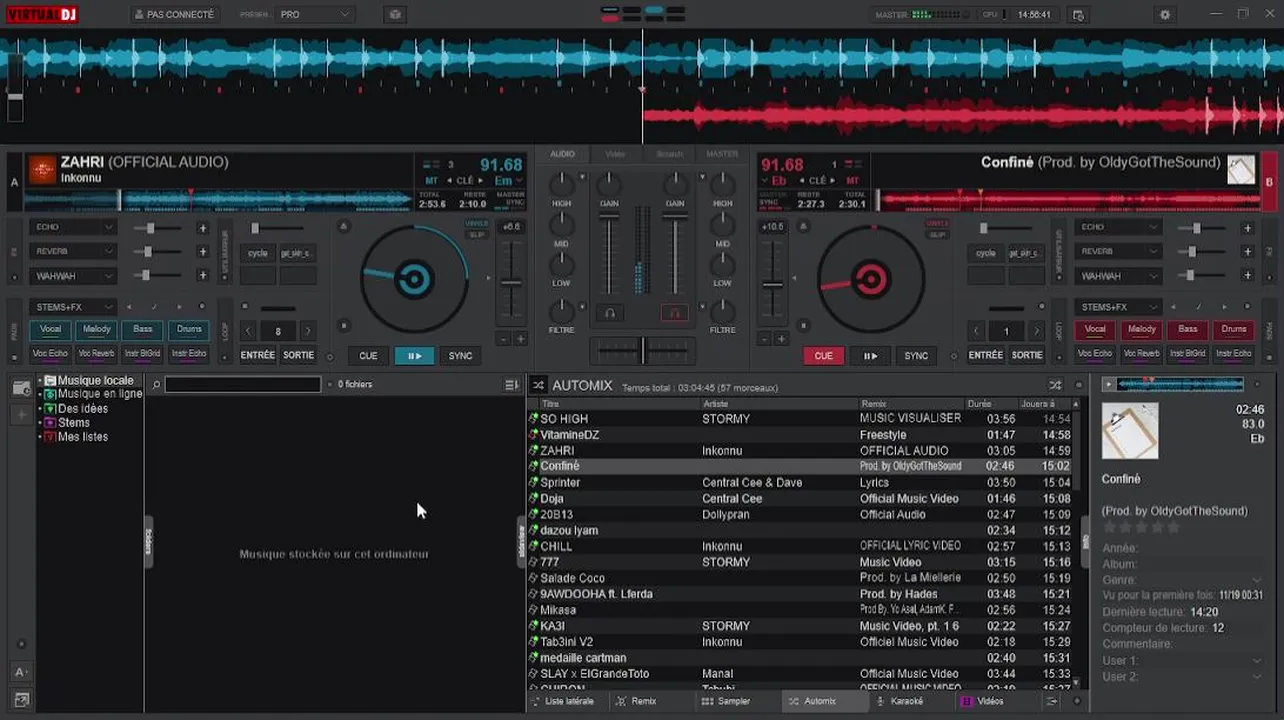This screenshot has width=1284, height=720.
Task: Toggle VINYLE mode on deck A
Action: tap(477, 224)
